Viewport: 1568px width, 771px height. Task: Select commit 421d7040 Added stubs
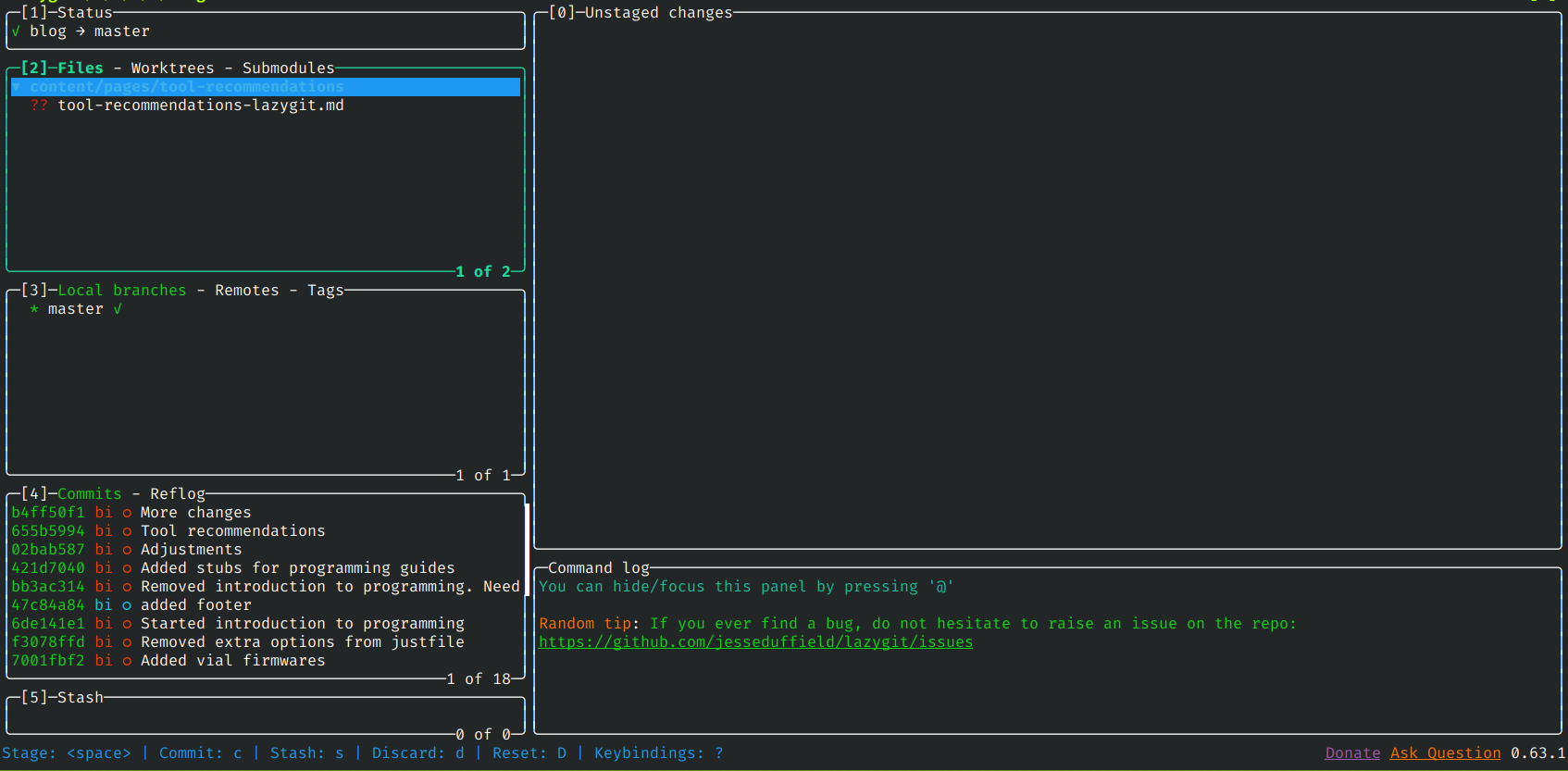(x=266, y=568)
